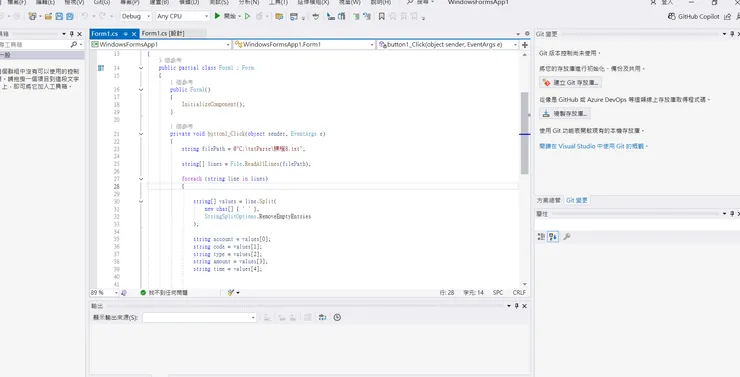This screenshot has width=740, height=377.
Task: Click the SPC indentation indicator
Action: 498,293
